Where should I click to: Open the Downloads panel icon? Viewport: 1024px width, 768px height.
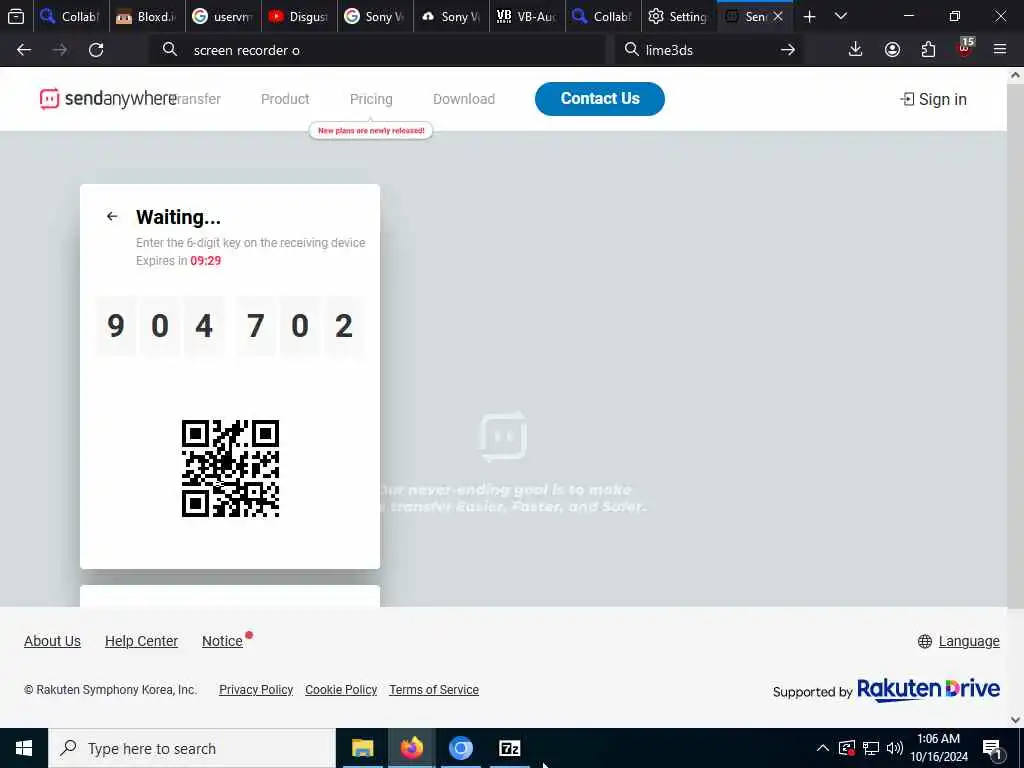pyautogui.click(x=856, y=50)
